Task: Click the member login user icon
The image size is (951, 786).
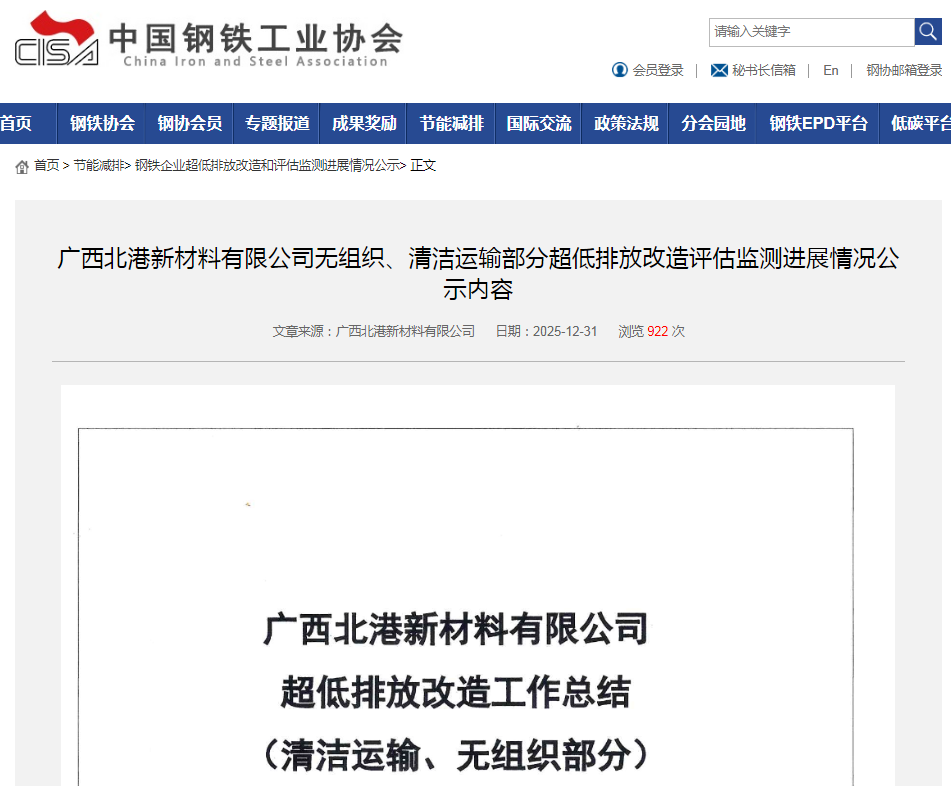Action: click(620, 70)
